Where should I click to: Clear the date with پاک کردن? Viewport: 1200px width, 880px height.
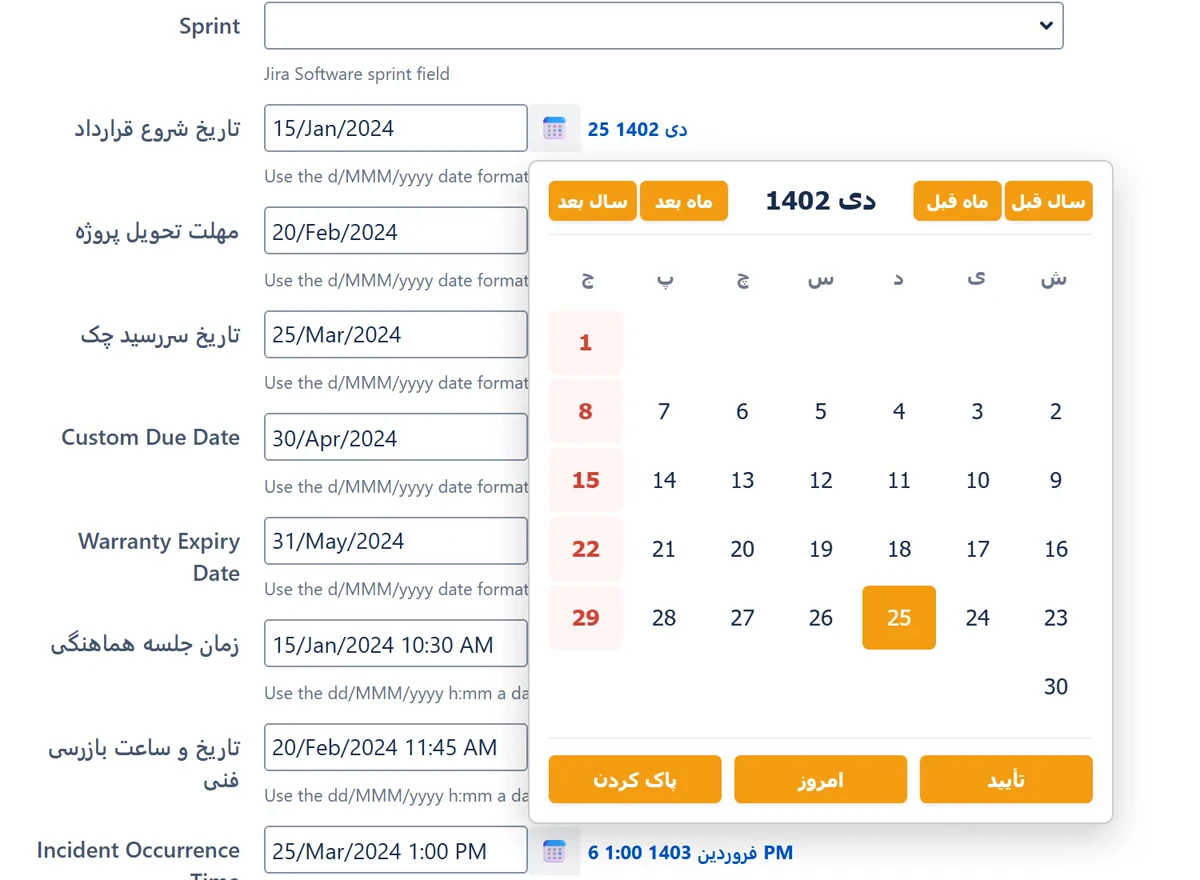coord(635,779)
